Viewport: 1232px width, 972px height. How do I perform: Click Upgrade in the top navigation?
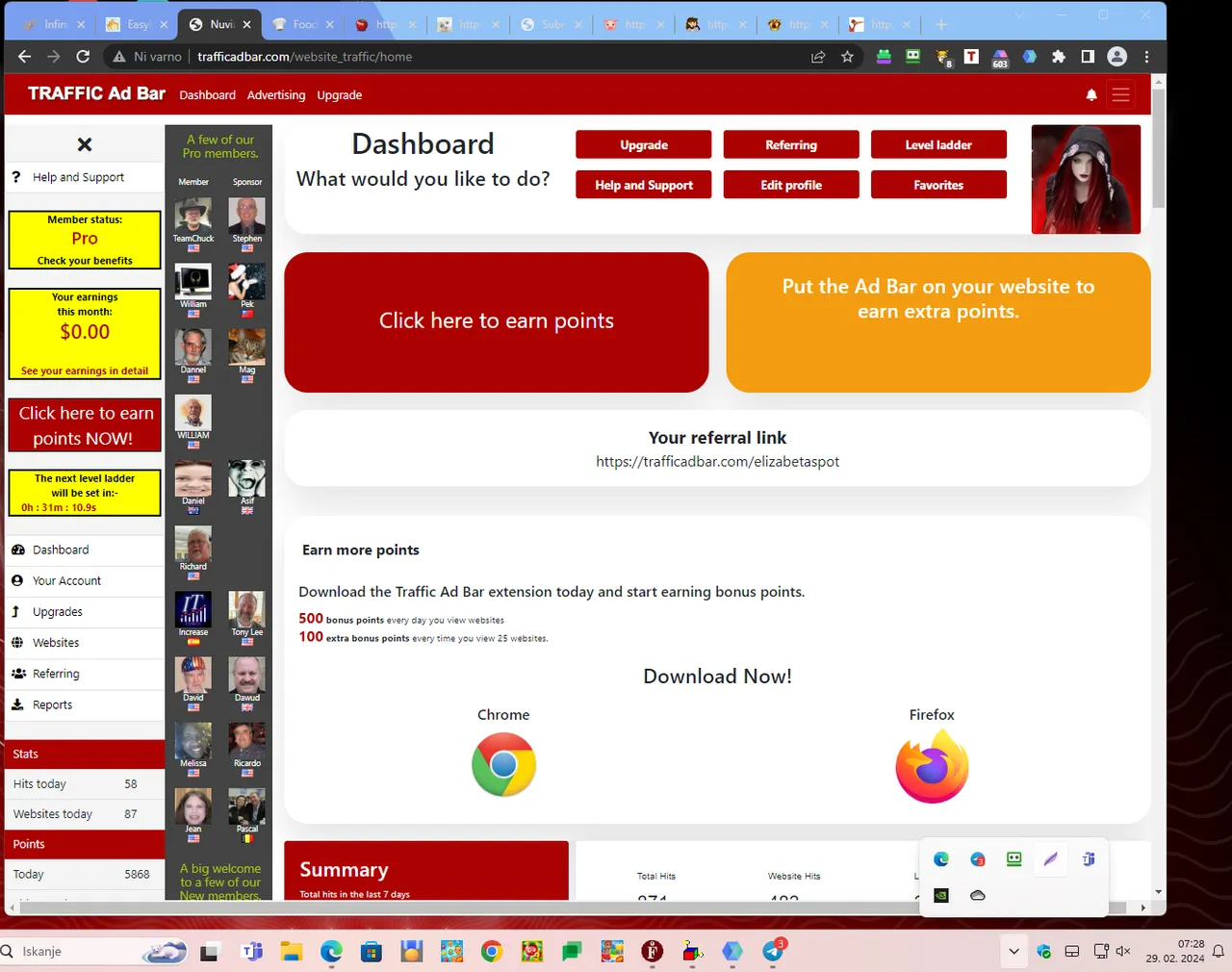pyautogui.click(x=340, y=95)
